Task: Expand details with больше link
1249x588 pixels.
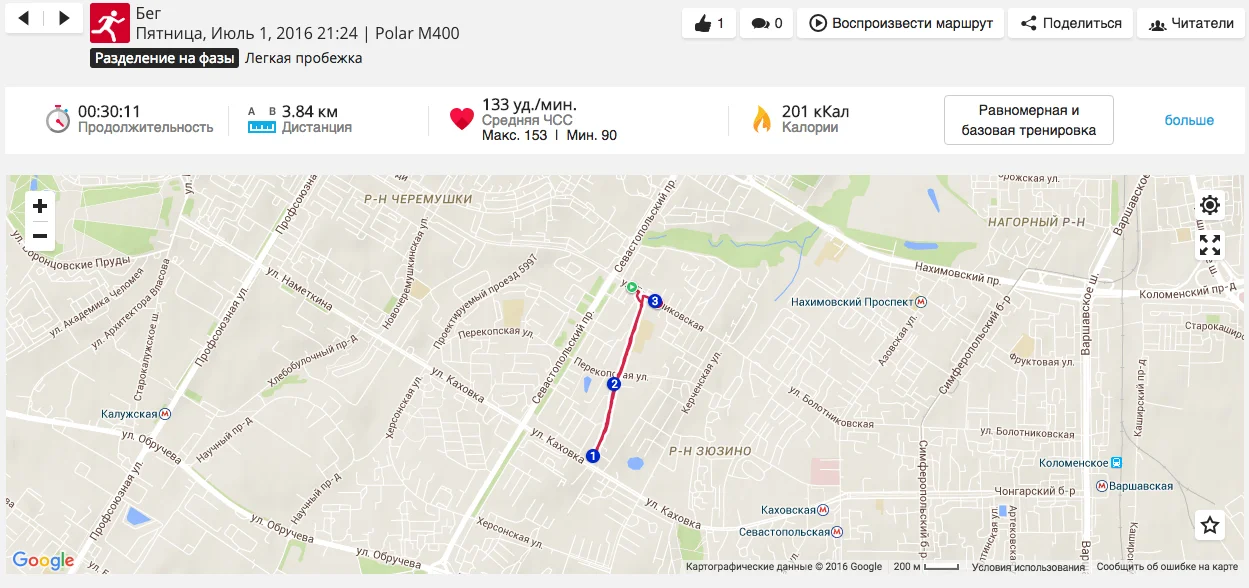Action: tap(1189, 120)
